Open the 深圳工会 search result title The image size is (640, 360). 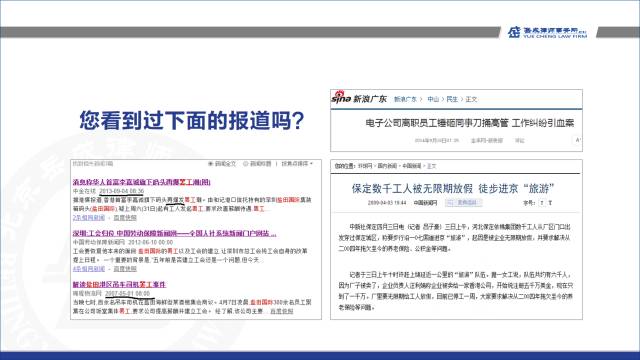click(x=174, y=233)
